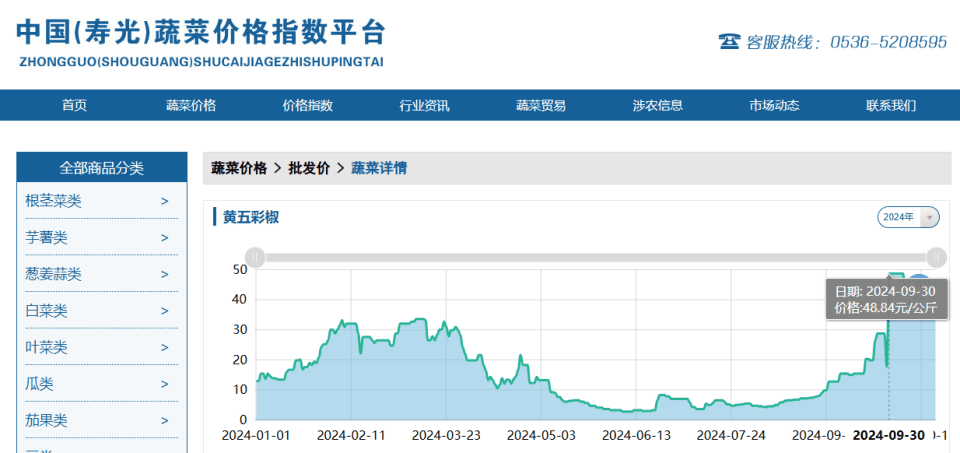Click the 2024-09-30 marker on the chart axis

click(888, 435)
